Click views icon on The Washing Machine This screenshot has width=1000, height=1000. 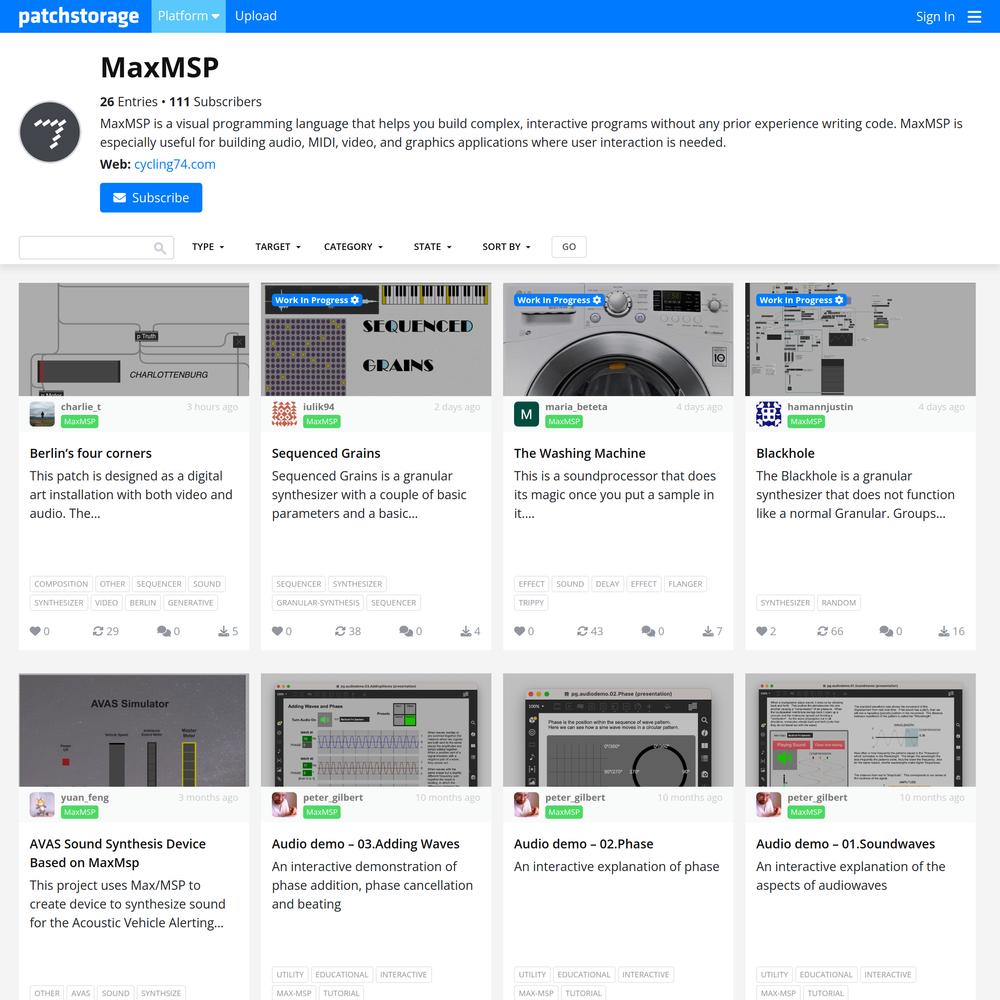pyautogui.click(x=583, y=631)
